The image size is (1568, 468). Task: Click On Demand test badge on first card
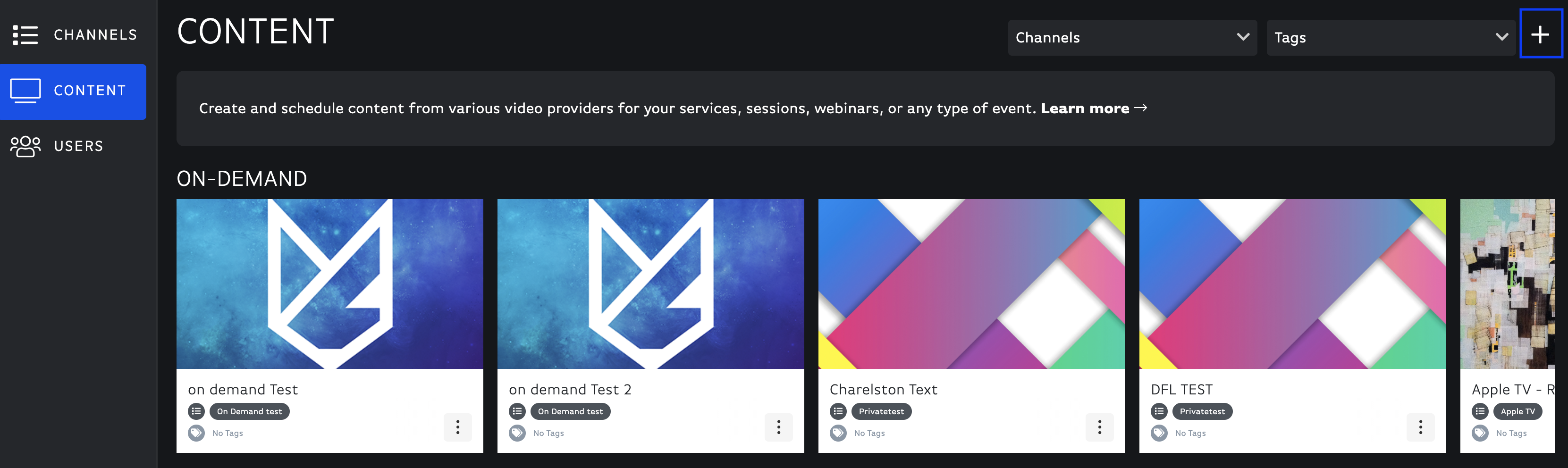250,411
